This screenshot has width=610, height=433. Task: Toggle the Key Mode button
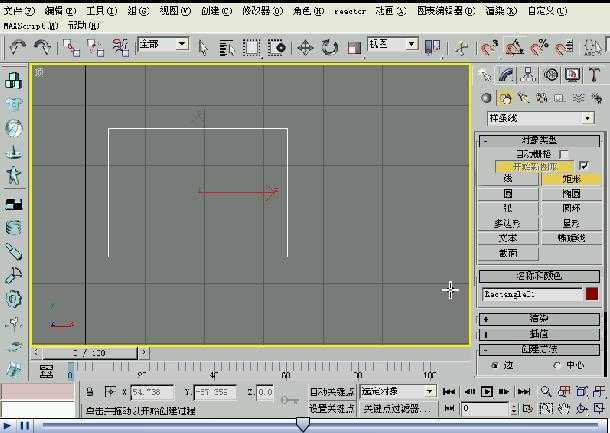click(449, 408)
